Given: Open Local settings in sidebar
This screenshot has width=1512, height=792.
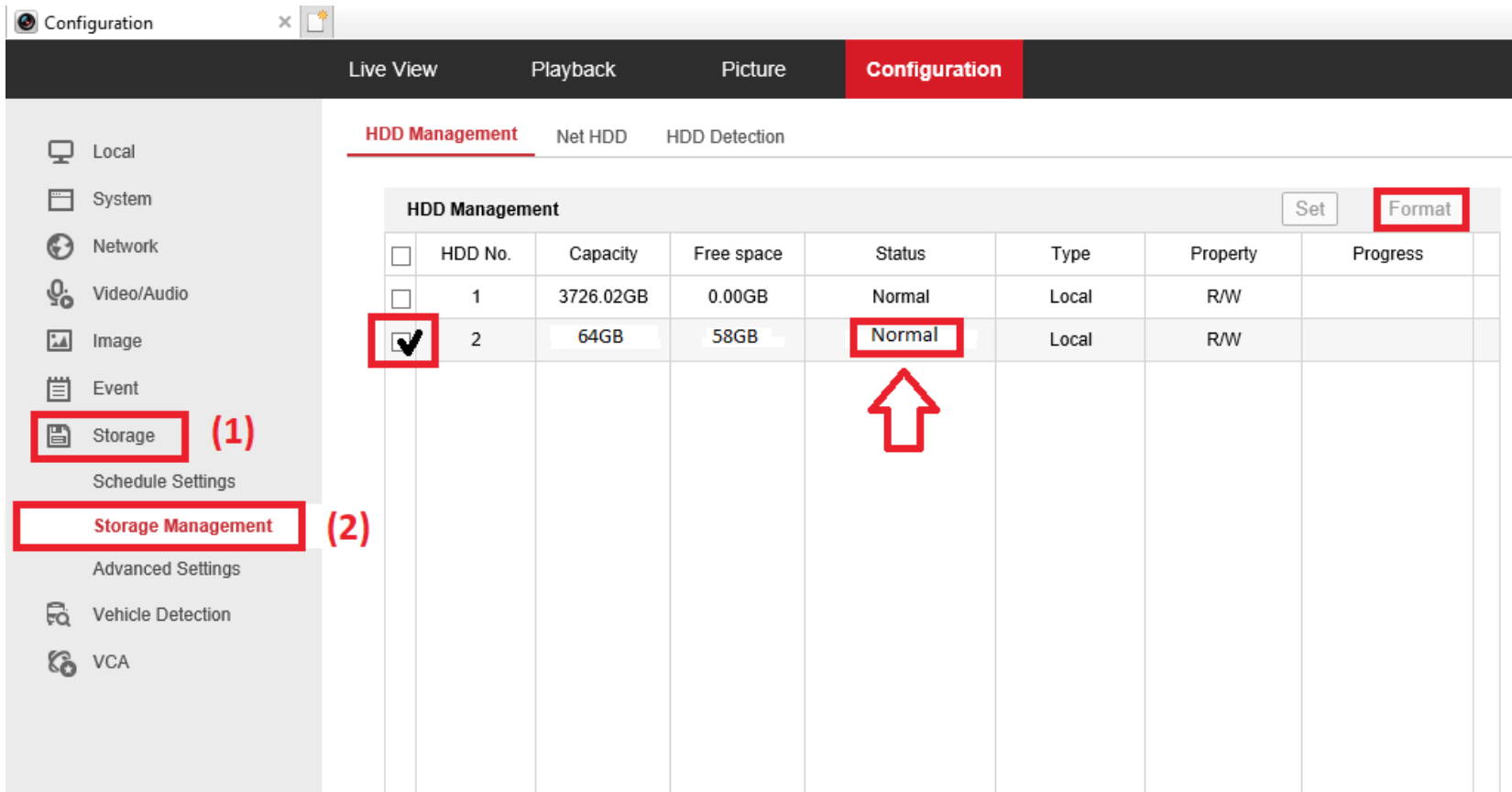Looking at the screenshot, I should pyautogui.click(x=114, y=152).
